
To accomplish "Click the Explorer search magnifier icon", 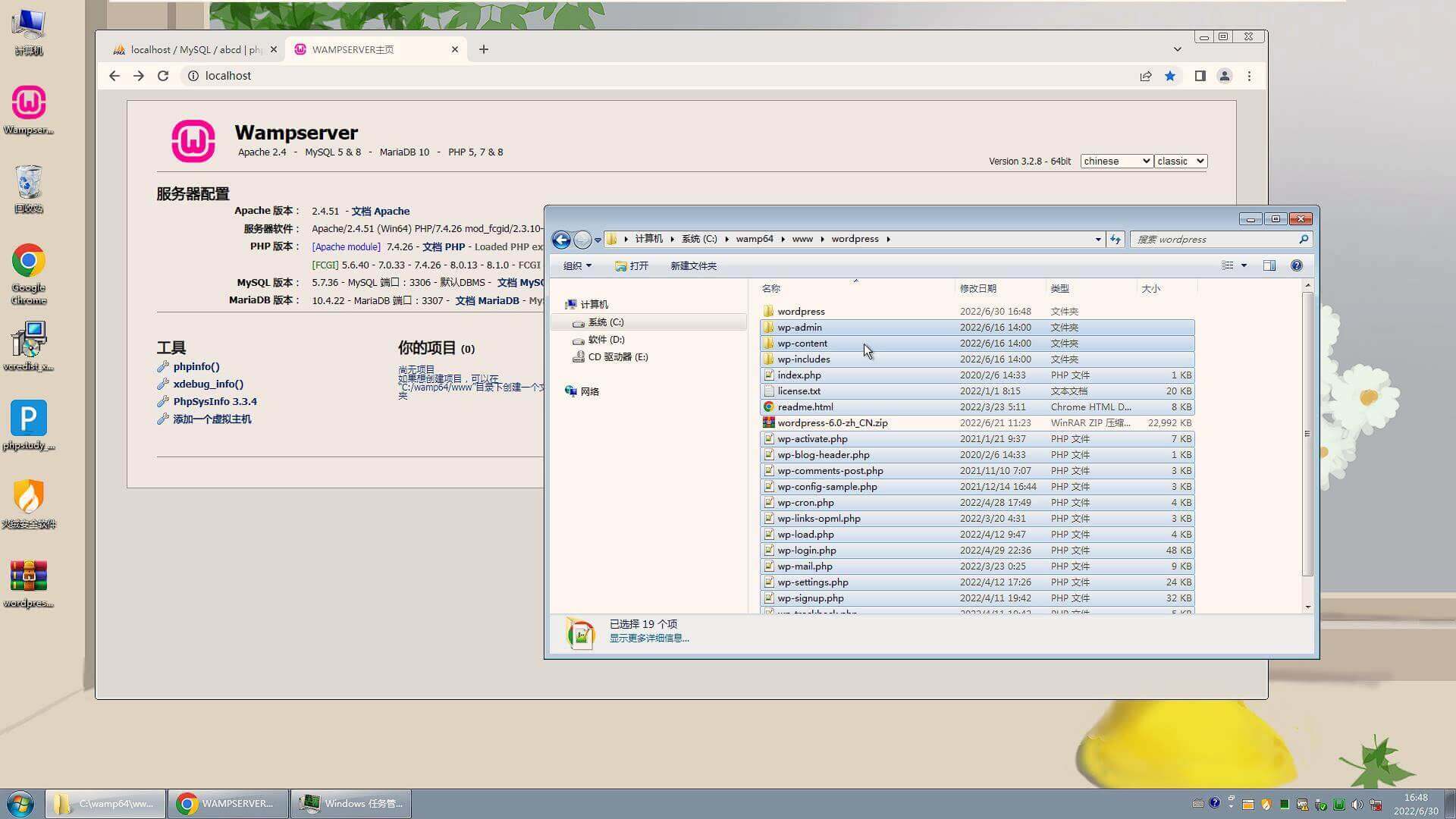I will tap(1304, 239).
